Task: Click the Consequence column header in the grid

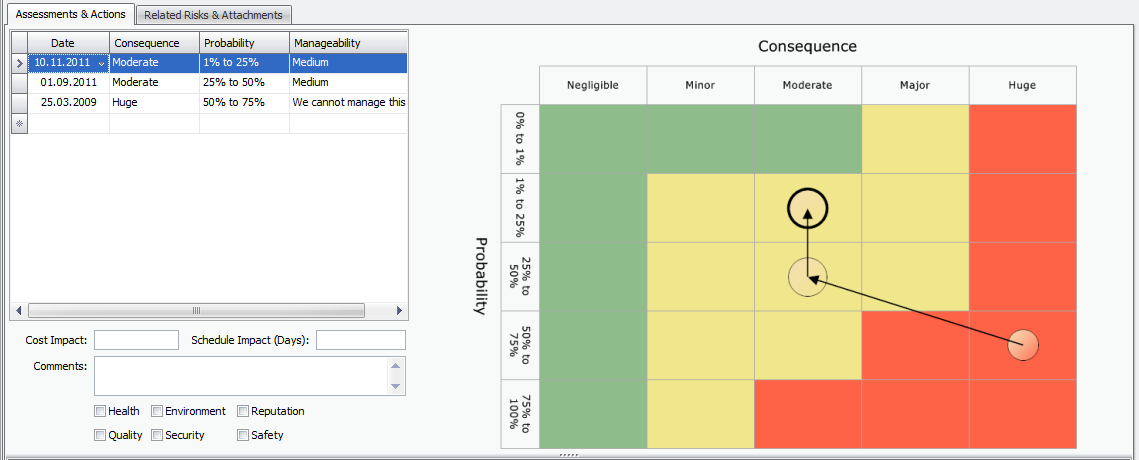Action: (x=154, y=43)
